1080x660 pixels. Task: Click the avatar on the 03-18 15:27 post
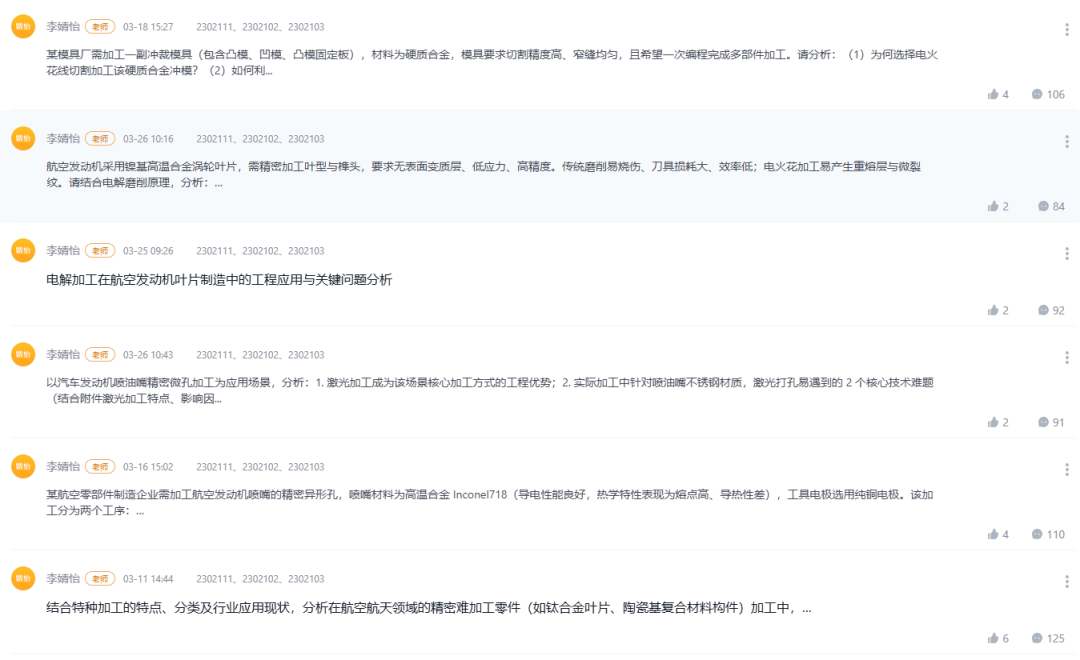coord(23,27)
